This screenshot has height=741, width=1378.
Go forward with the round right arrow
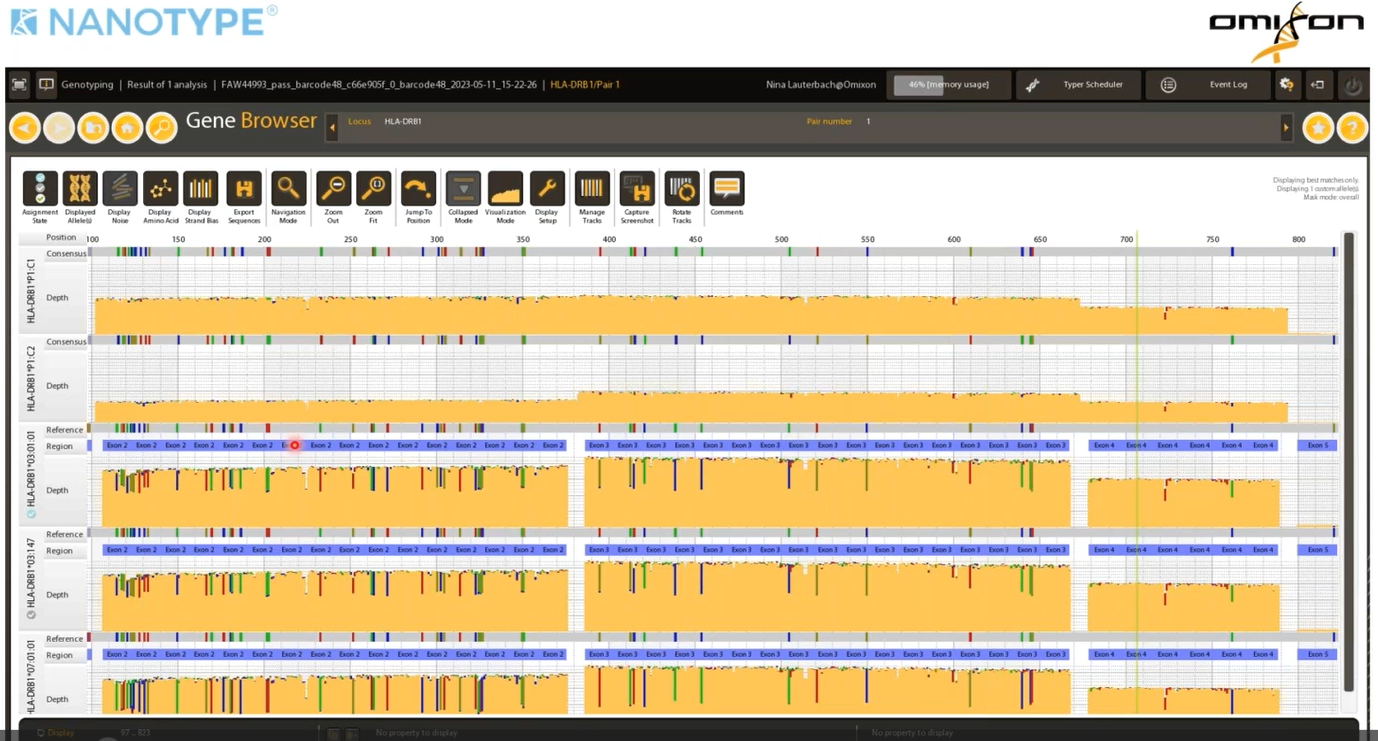59,127
